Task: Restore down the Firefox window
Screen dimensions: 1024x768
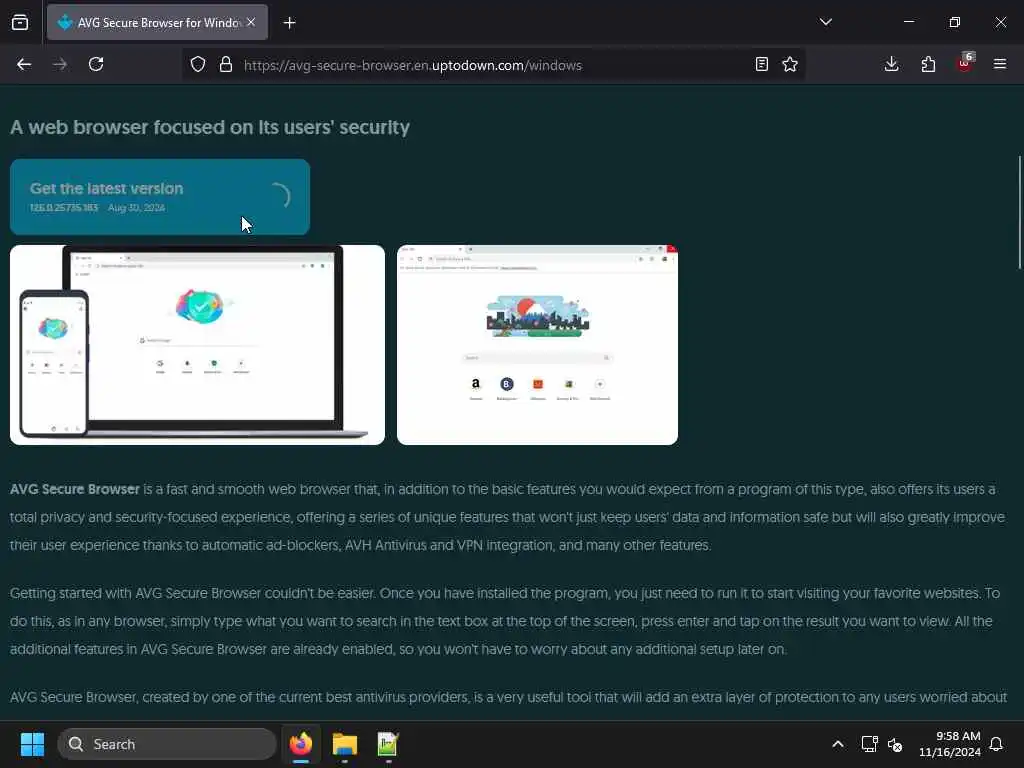Action: [955, 22]
